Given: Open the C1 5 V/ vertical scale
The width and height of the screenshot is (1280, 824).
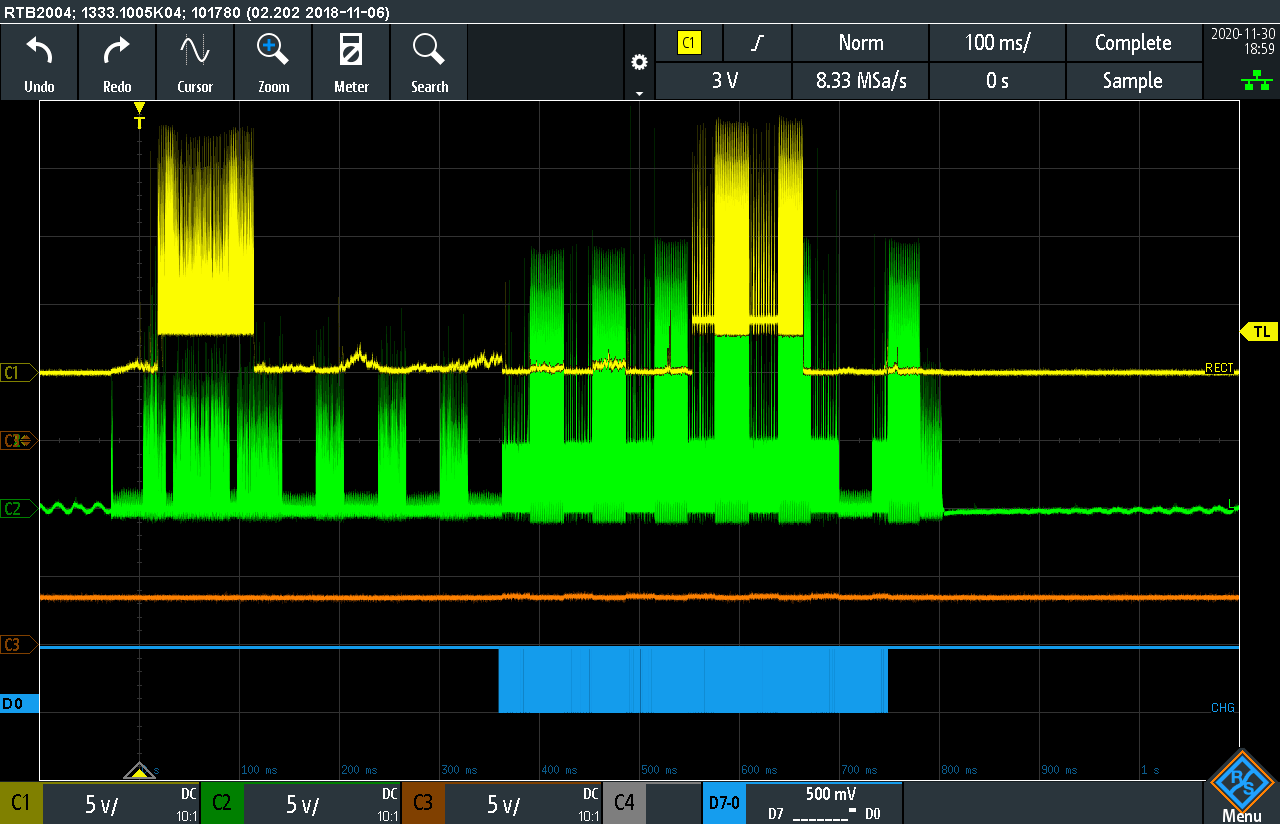Looking at the screenshot, I should pyautogui.click(x=121, y=803).
